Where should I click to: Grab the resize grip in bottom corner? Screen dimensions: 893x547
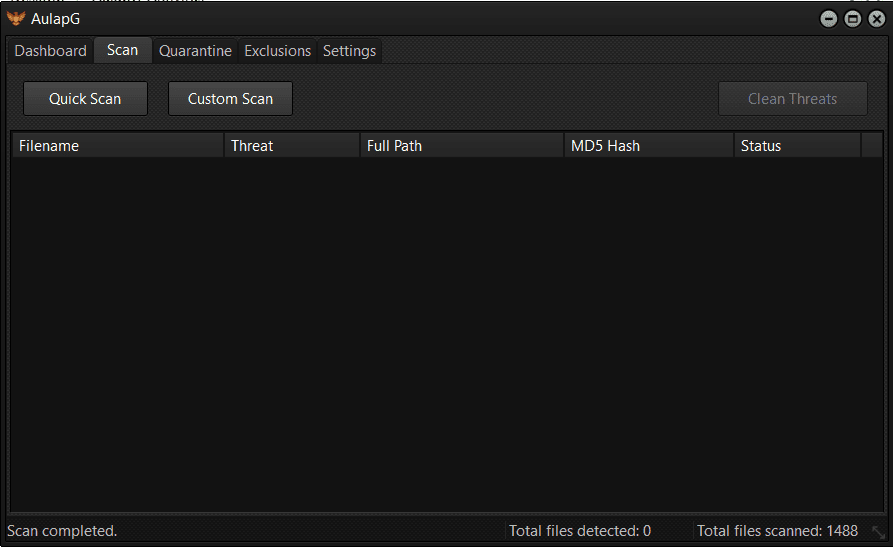point(878,533)
